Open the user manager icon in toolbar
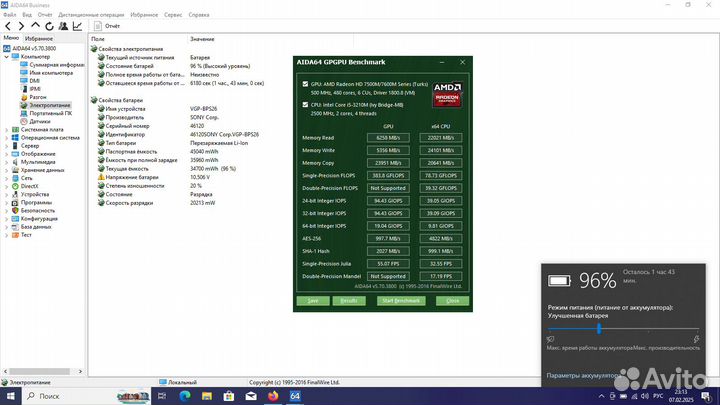 click(x=63, y=26)
